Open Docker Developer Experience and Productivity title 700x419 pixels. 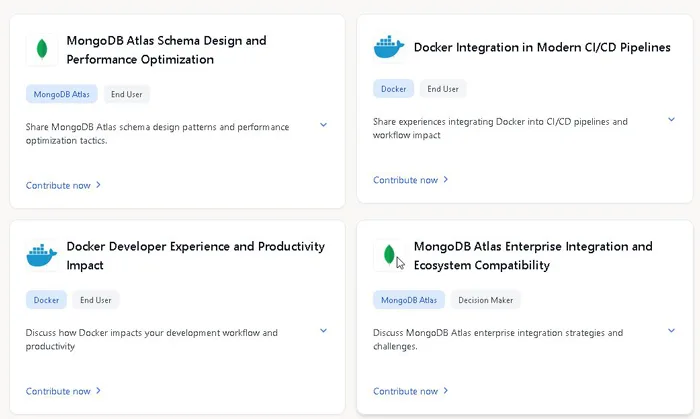tap(195, 256)
